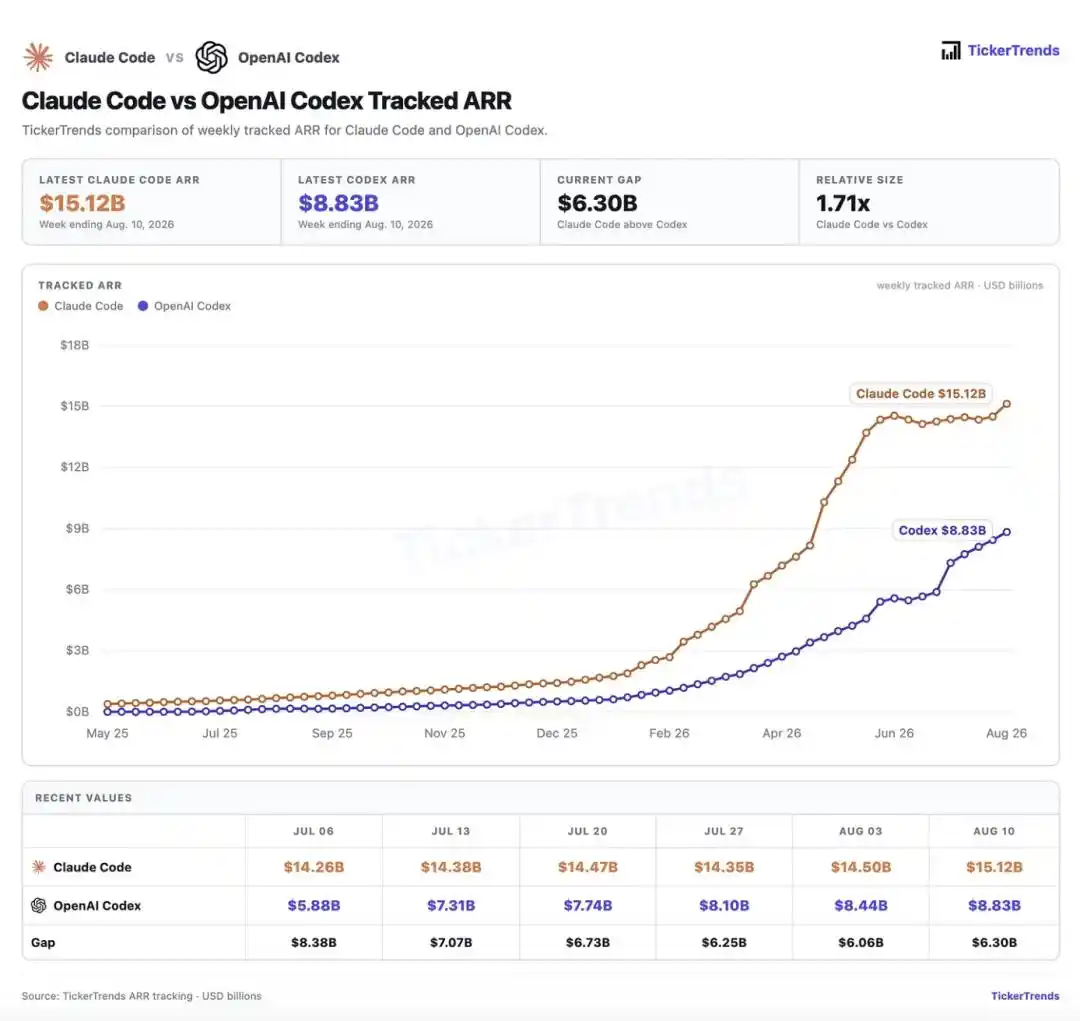Screen dimensions: 1080x1021
Task: Click the Claude Code icon in Recent Values table
Action: (39, 867)
